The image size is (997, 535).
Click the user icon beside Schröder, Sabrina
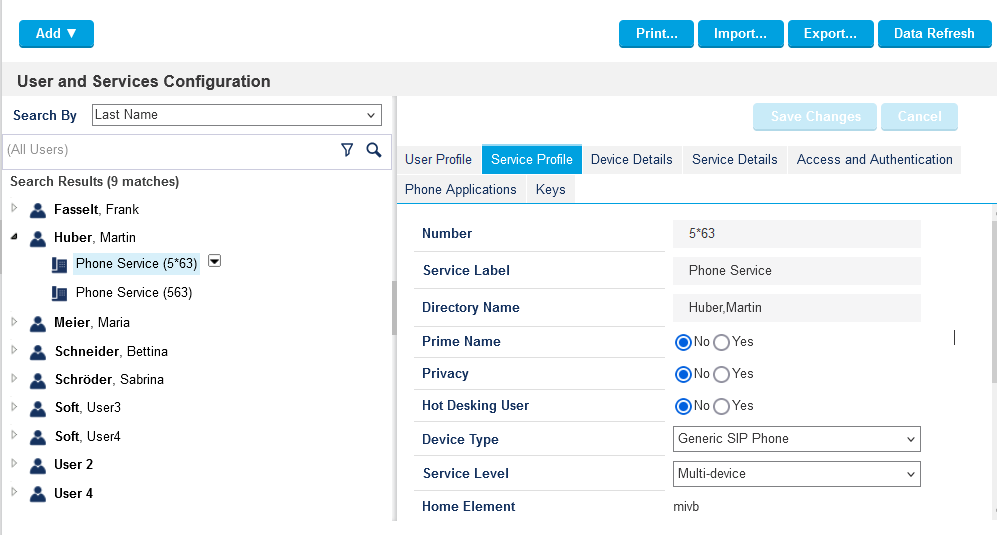[38, 380]
